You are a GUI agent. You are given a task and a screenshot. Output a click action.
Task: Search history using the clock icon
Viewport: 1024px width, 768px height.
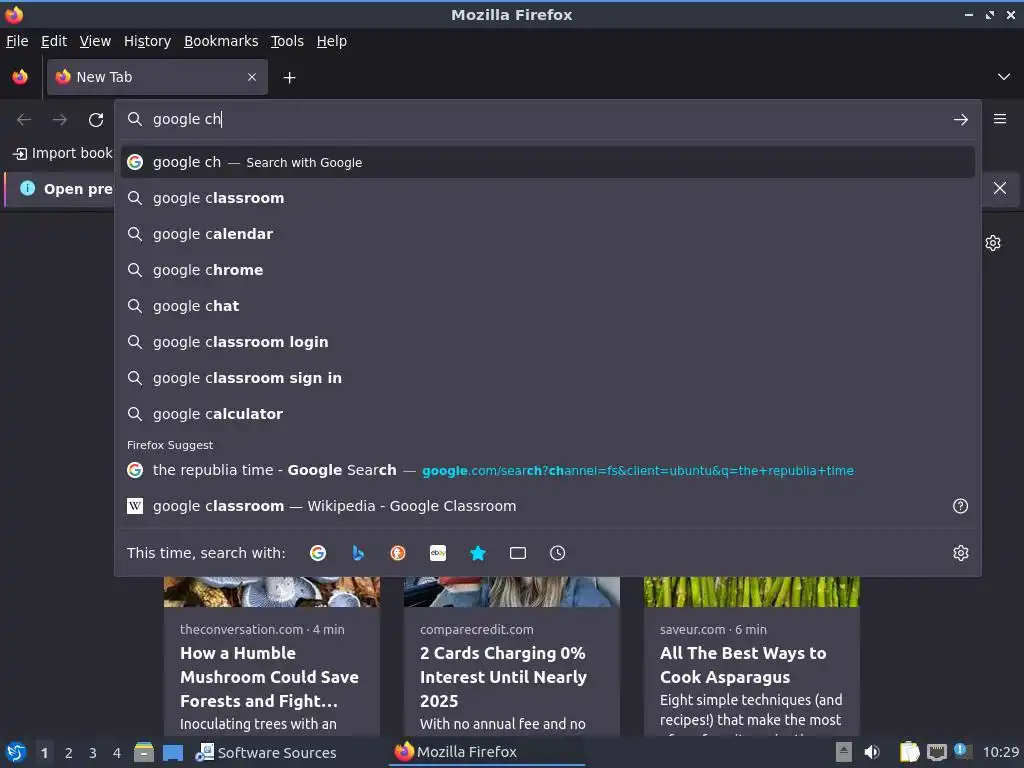(558, 553)
